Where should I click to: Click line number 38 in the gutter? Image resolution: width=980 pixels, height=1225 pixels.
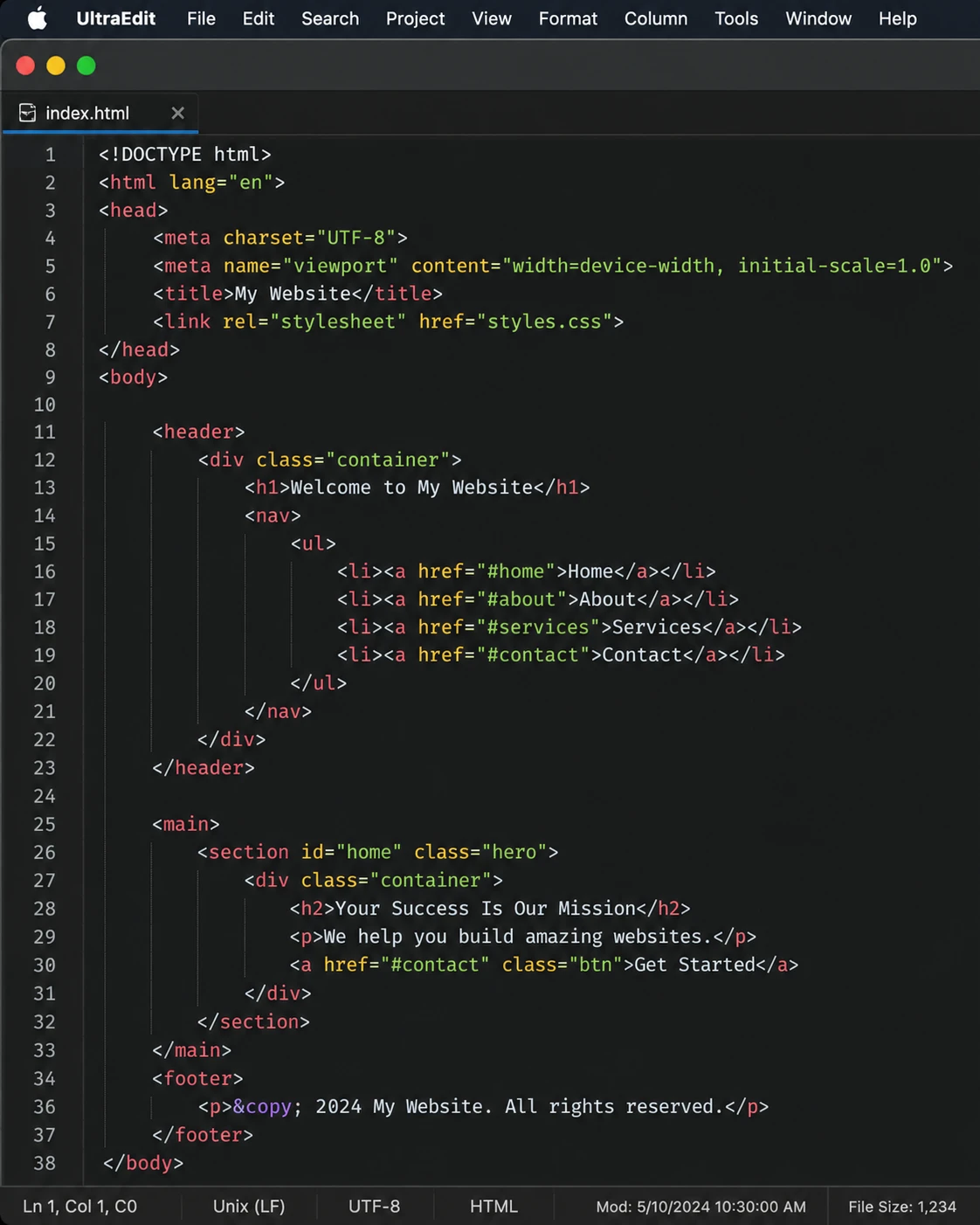coord(45,1164)
